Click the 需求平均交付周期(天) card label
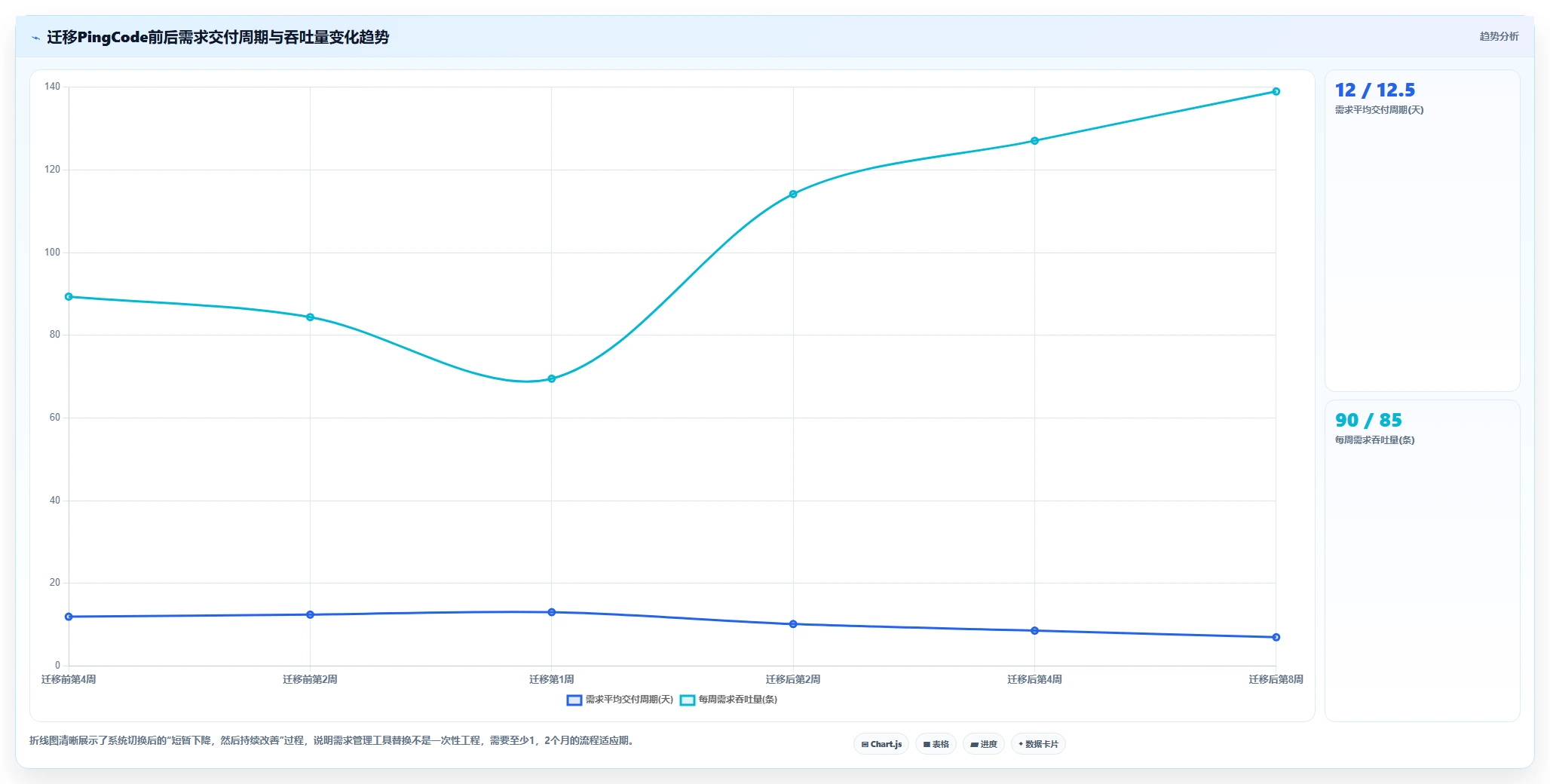This screenshot has width=1550, height=784. [1379, 110]
